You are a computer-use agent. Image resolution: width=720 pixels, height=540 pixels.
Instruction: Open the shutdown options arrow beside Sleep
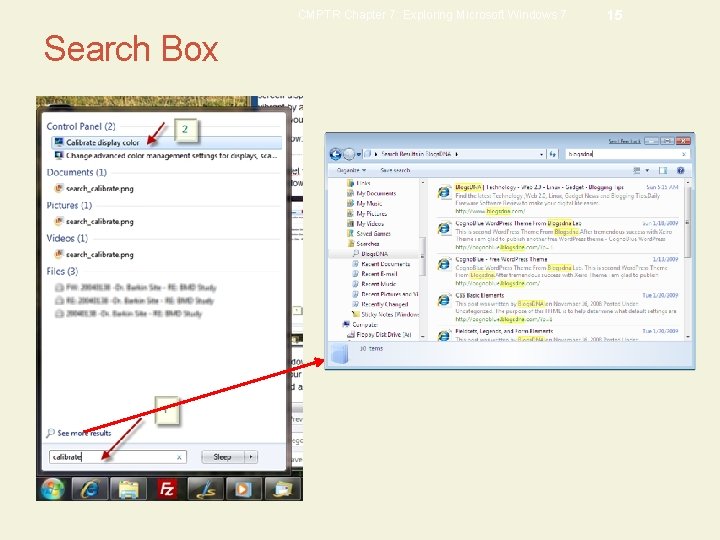tap(251, 457)
